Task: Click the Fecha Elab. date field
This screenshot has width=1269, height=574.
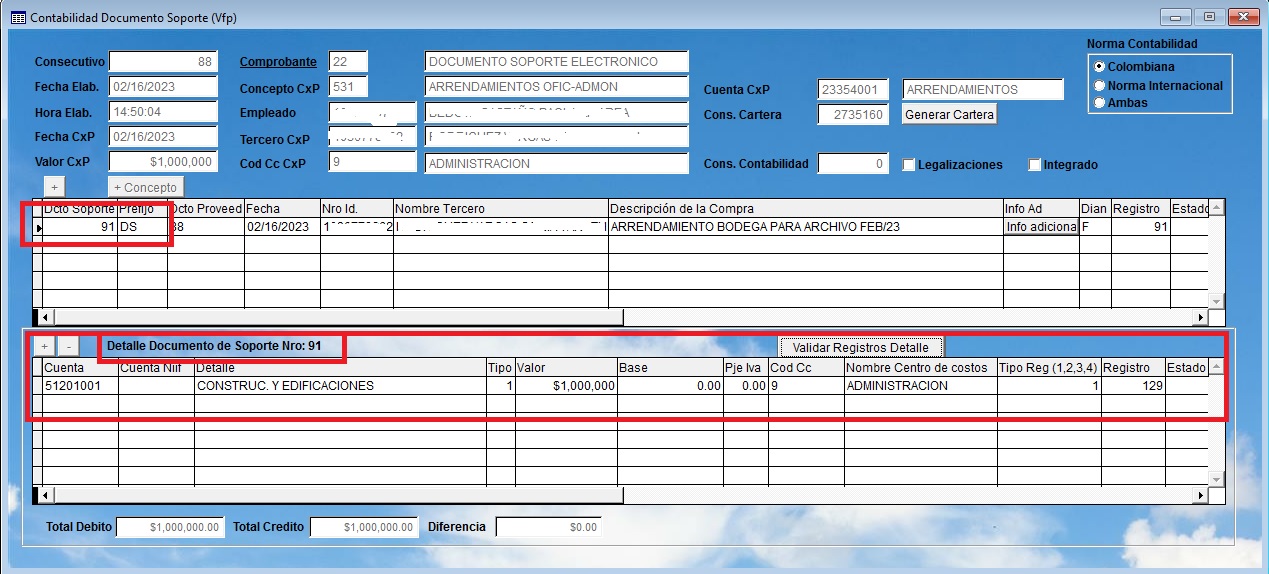Action: point(163,87)
